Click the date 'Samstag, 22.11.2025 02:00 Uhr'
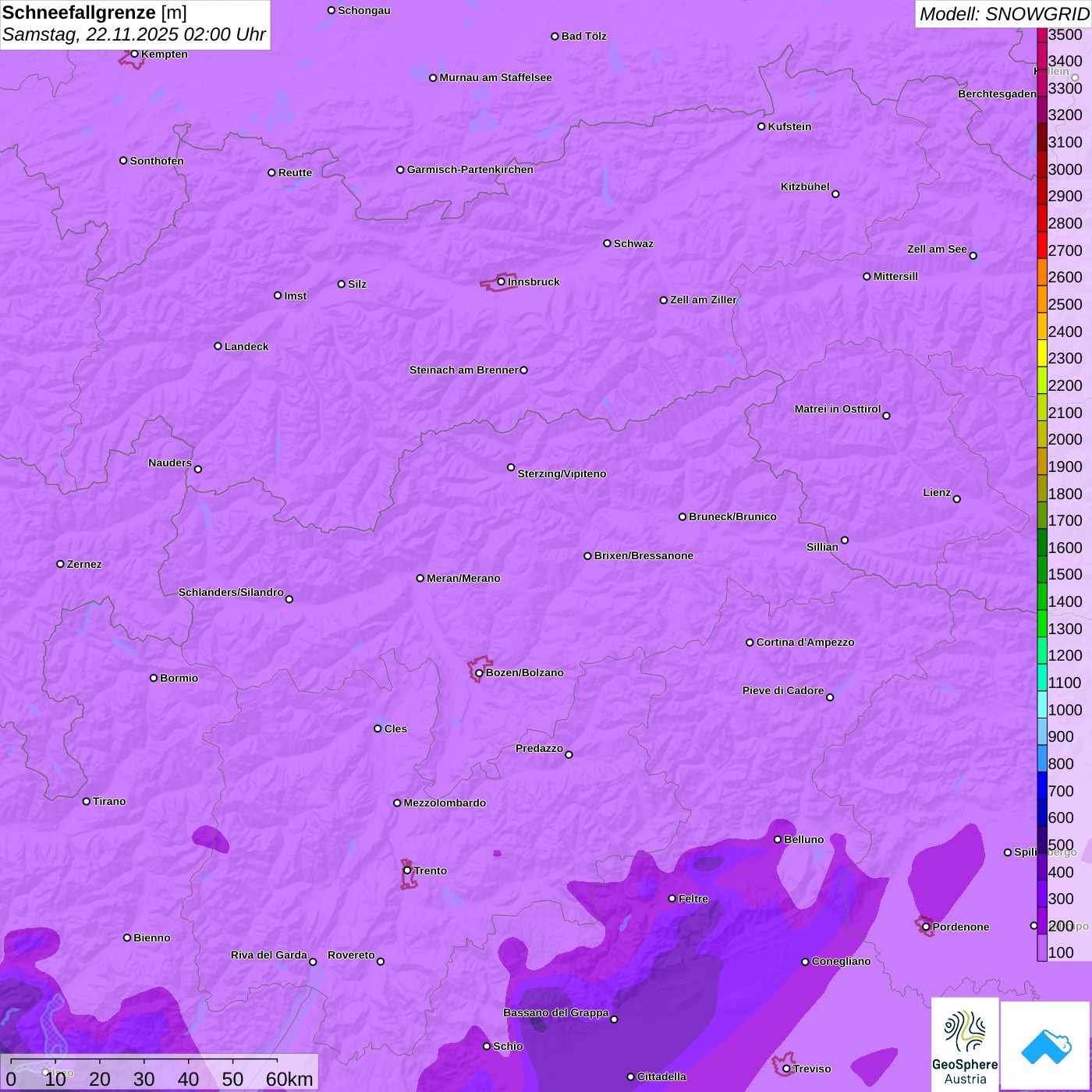 (x=133, y=34)
